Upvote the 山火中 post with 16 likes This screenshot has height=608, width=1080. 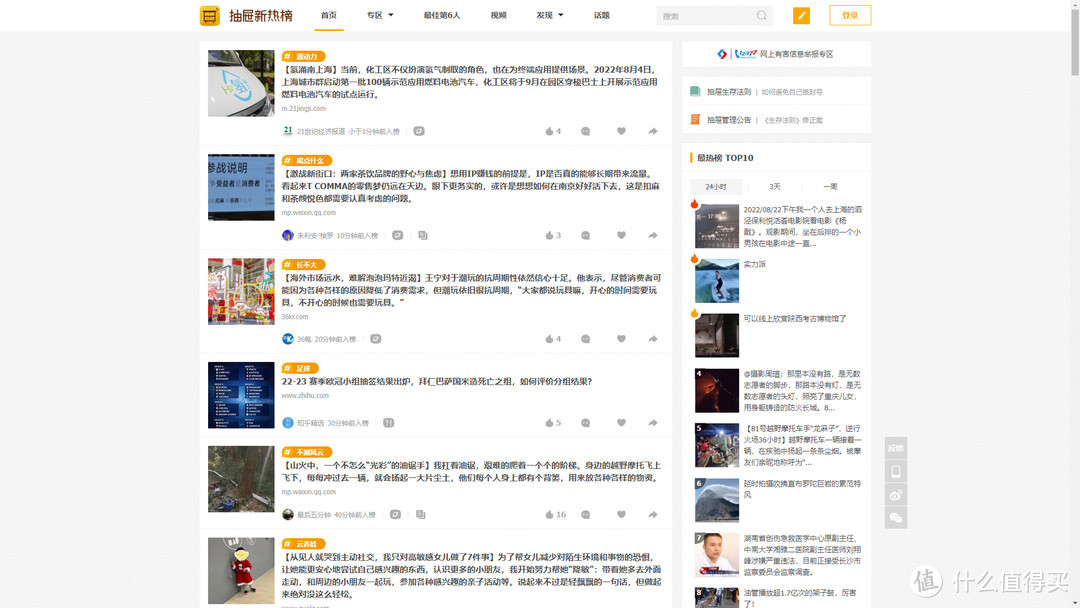(x=555, y=514)
